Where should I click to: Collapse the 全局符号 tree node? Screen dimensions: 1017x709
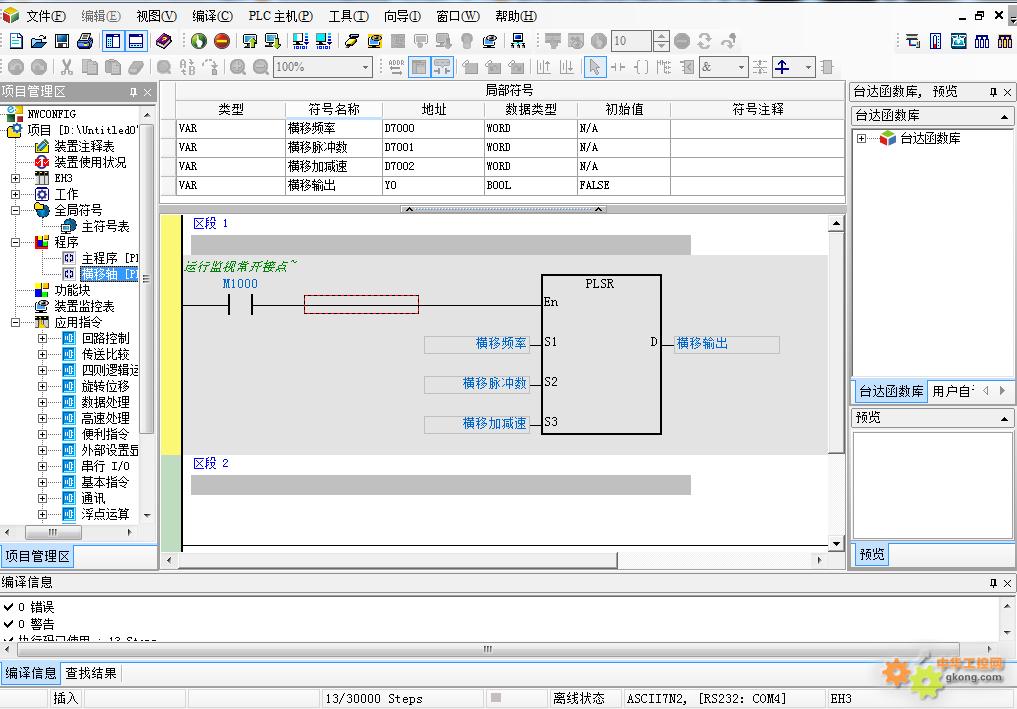coord(16,210)
